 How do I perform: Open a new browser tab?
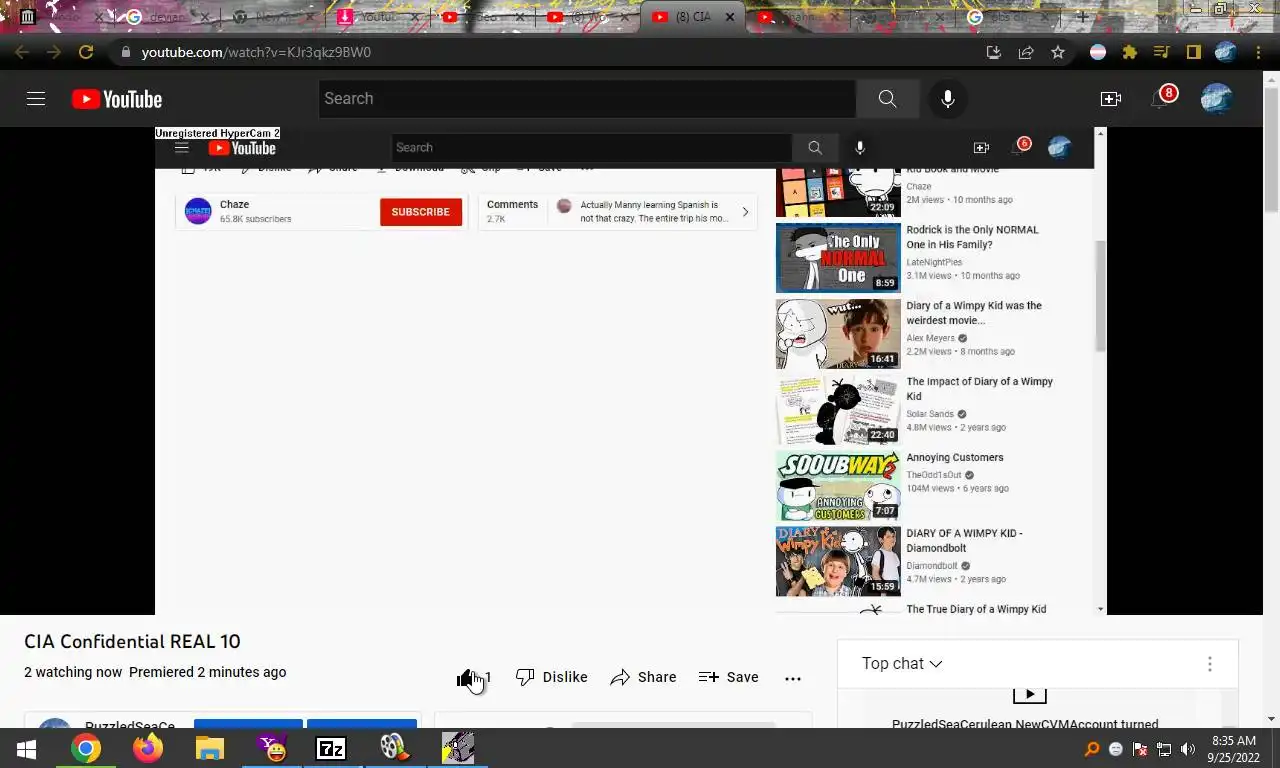[1082, 17]
